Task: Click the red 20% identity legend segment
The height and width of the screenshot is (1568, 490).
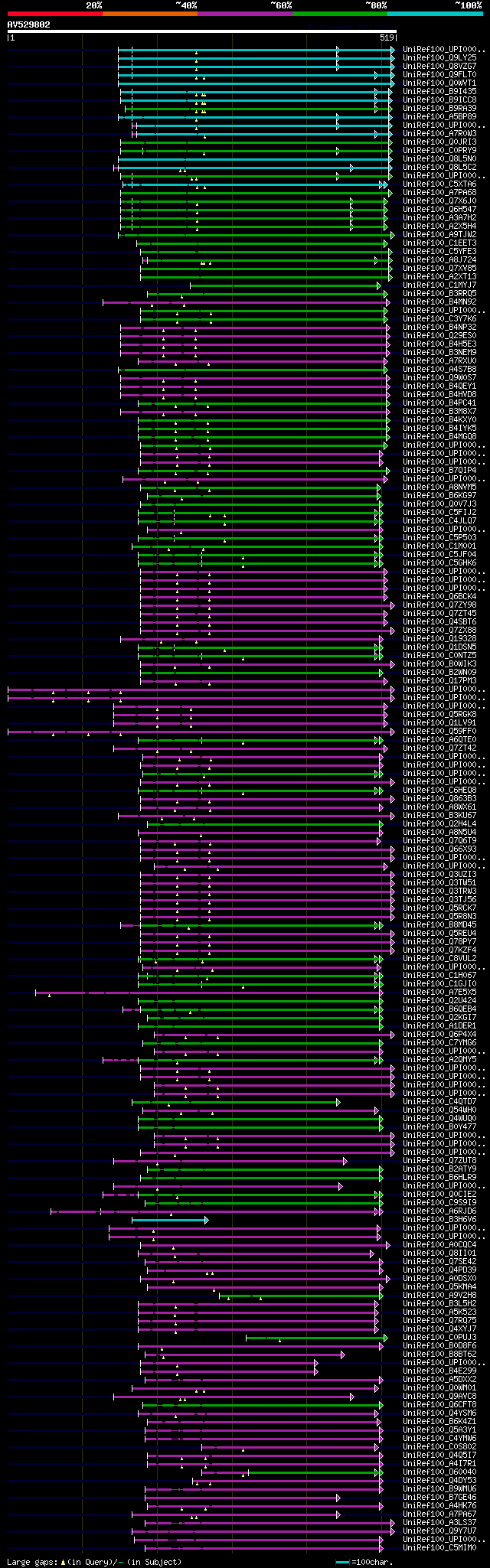Action: pos(55,14)
